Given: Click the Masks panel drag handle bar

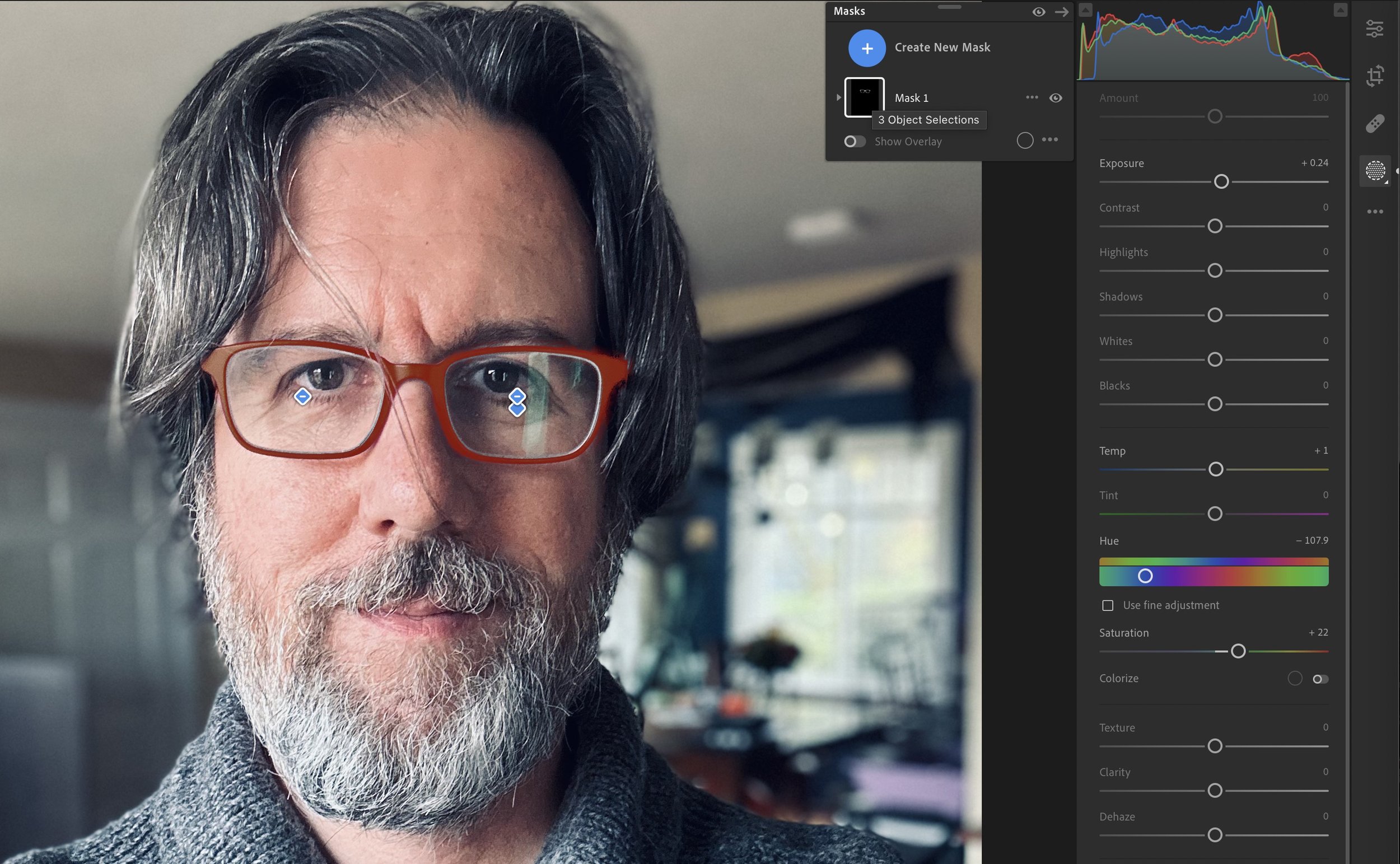Looking at the screenshot, I should [x=950, y=7].
